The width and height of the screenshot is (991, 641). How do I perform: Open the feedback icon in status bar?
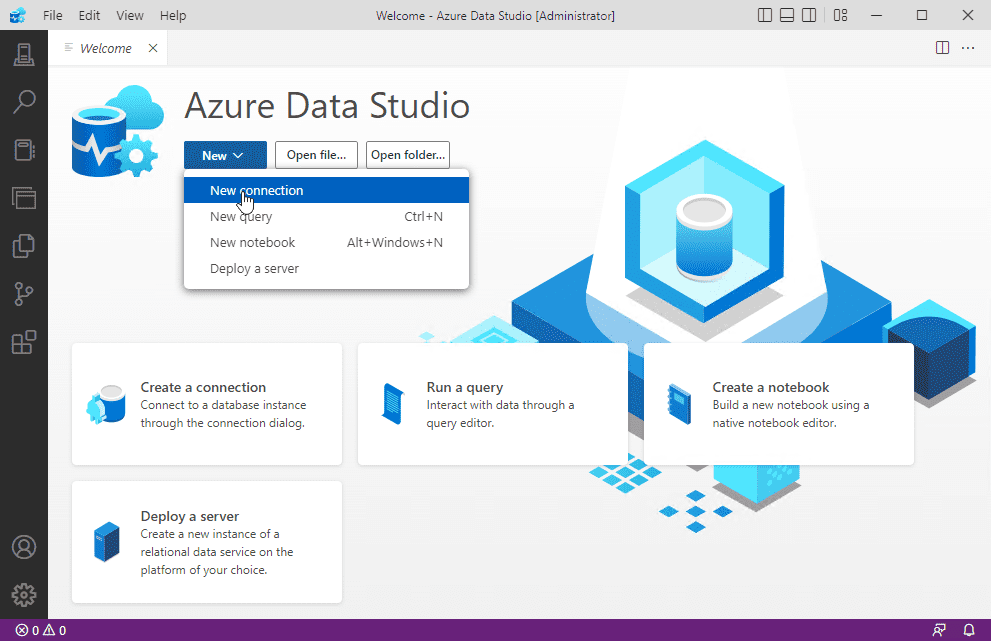coord(939,630)
